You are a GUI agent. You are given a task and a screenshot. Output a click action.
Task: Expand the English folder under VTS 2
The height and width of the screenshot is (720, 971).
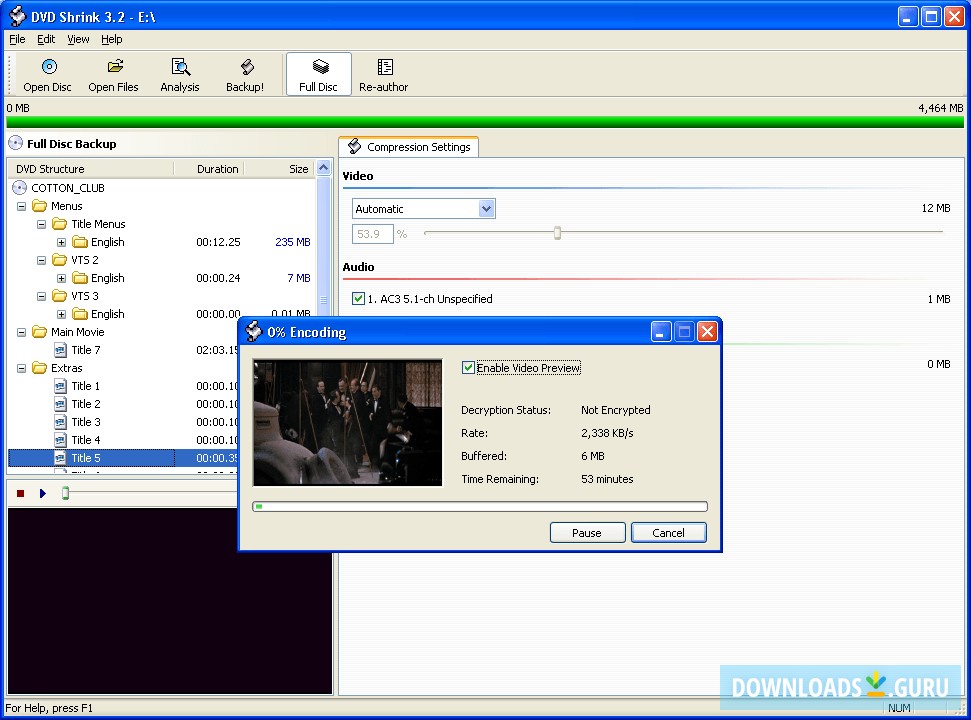[62, 278]
